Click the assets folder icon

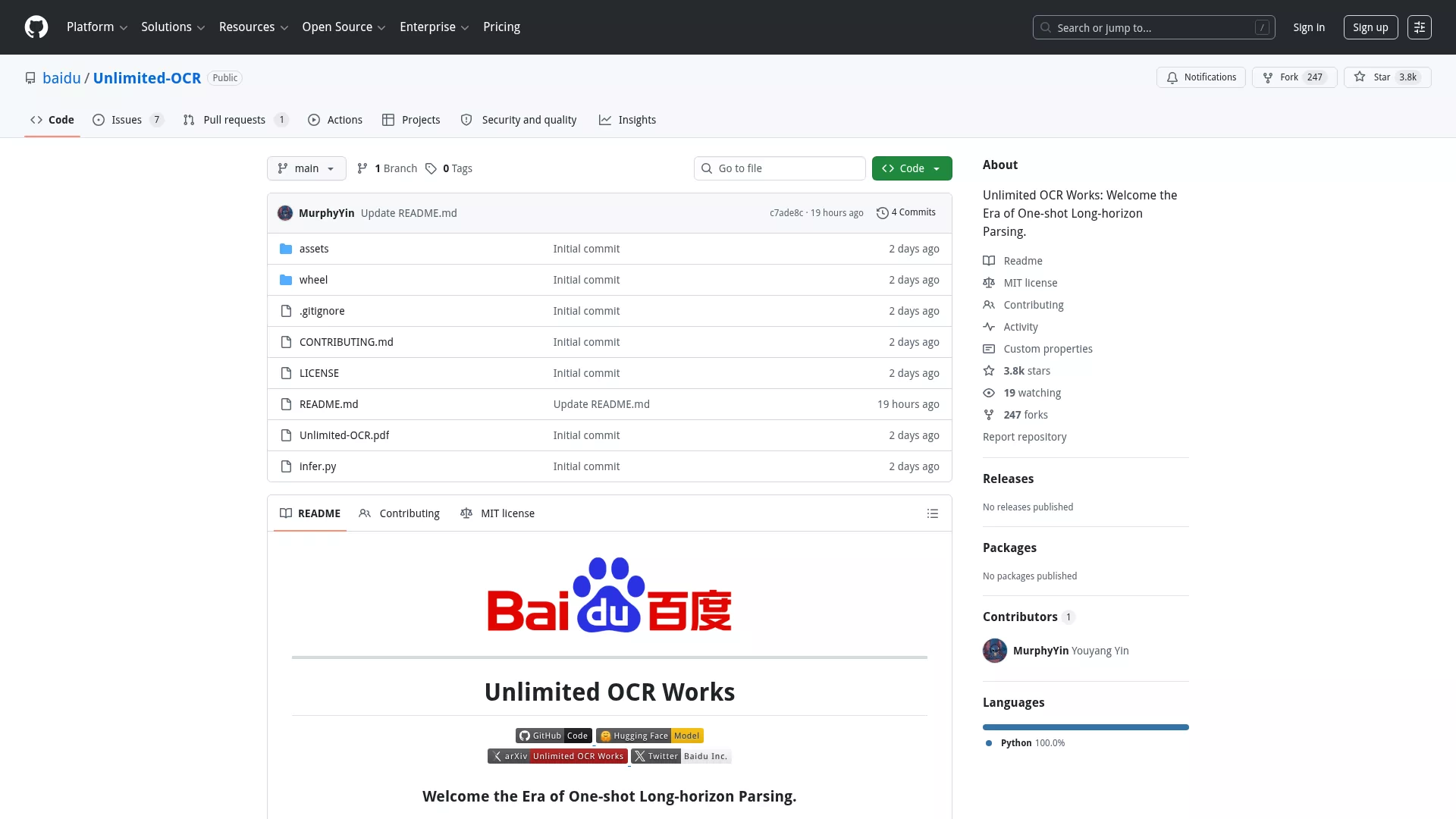286,249
